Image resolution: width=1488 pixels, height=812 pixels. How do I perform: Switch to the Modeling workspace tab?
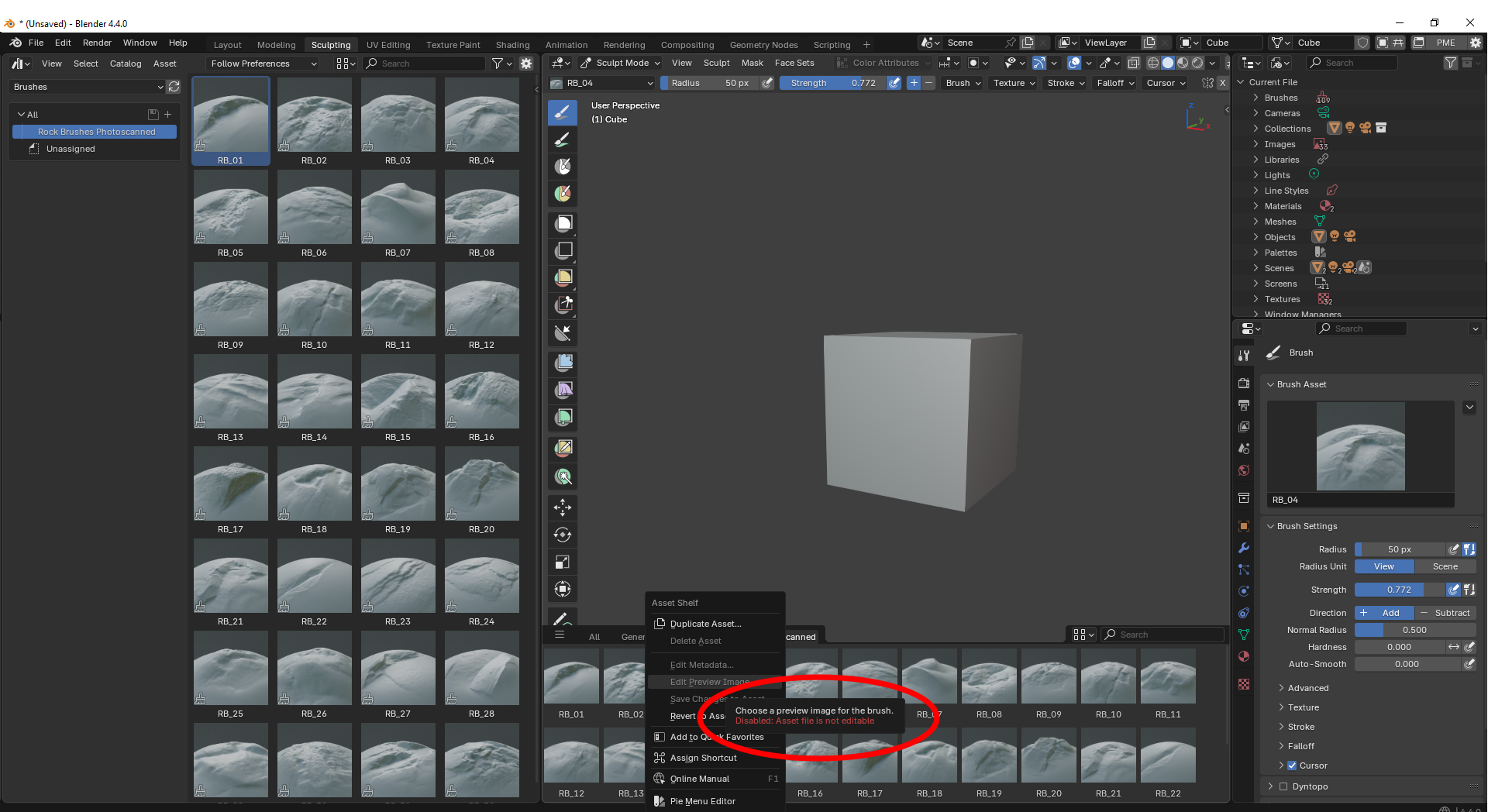click(276, 45)
